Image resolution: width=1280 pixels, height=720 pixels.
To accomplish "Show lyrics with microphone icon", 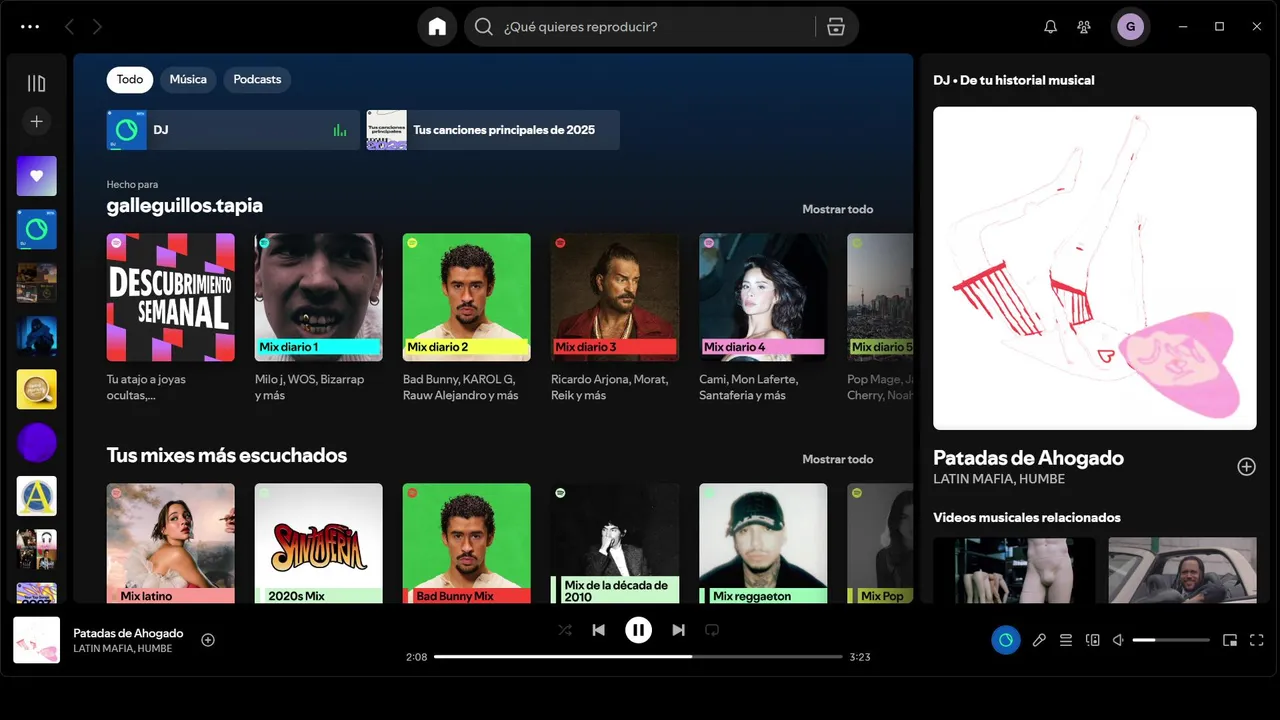I will [1039, 640].
